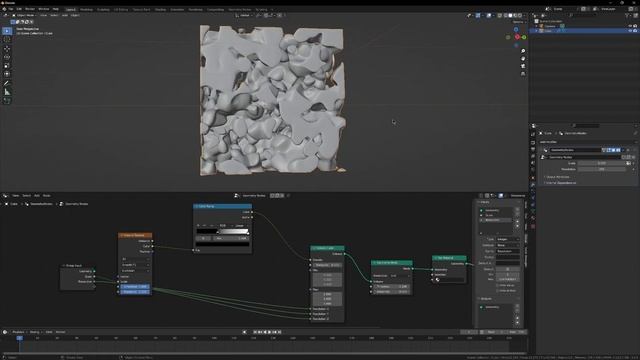640x360 pixels.
Task: Switch perspective/orthographic view icon
Action: (x=523, y=73)
